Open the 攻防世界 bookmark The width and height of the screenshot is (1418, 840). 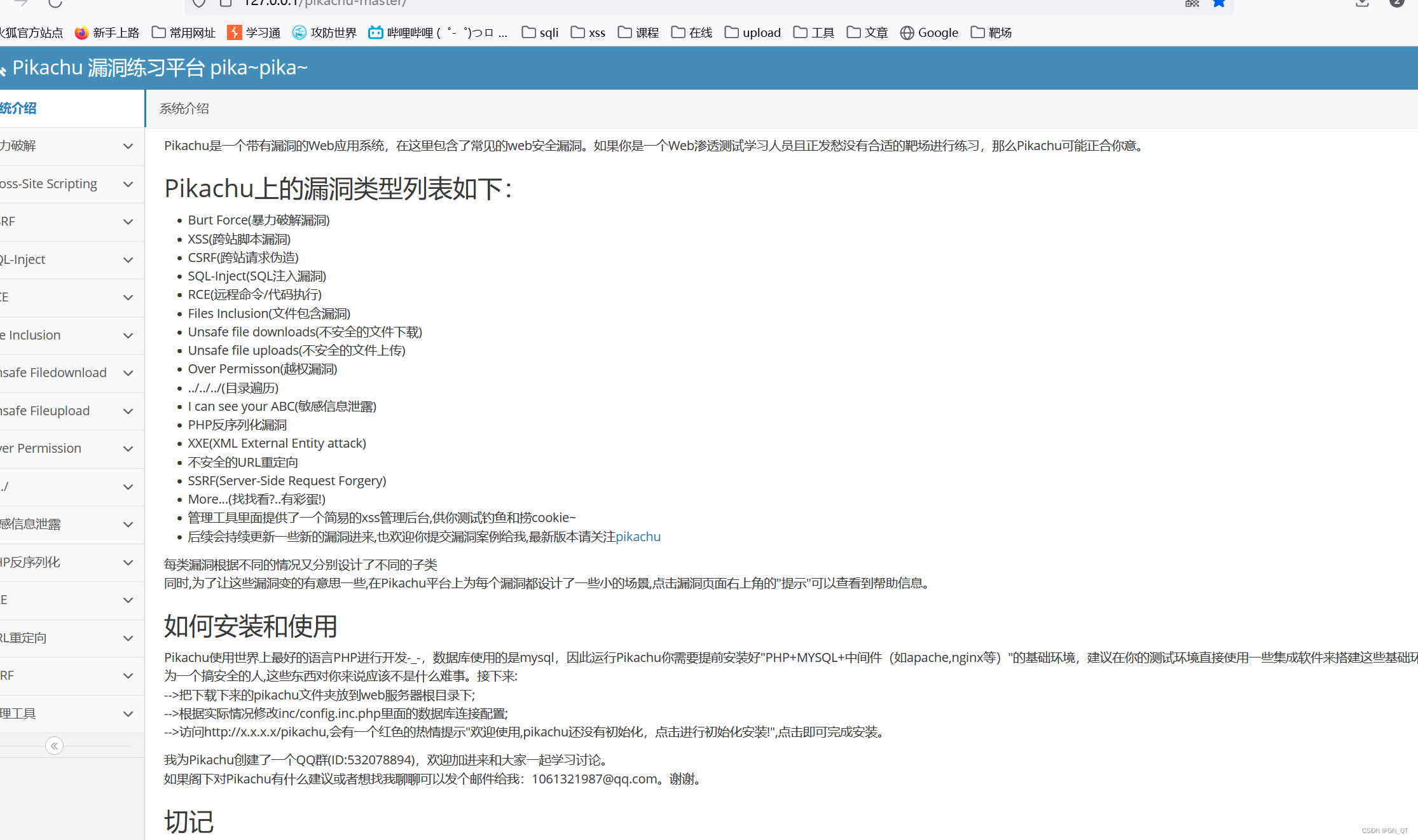pyautogui.click(x=324, y=32)
